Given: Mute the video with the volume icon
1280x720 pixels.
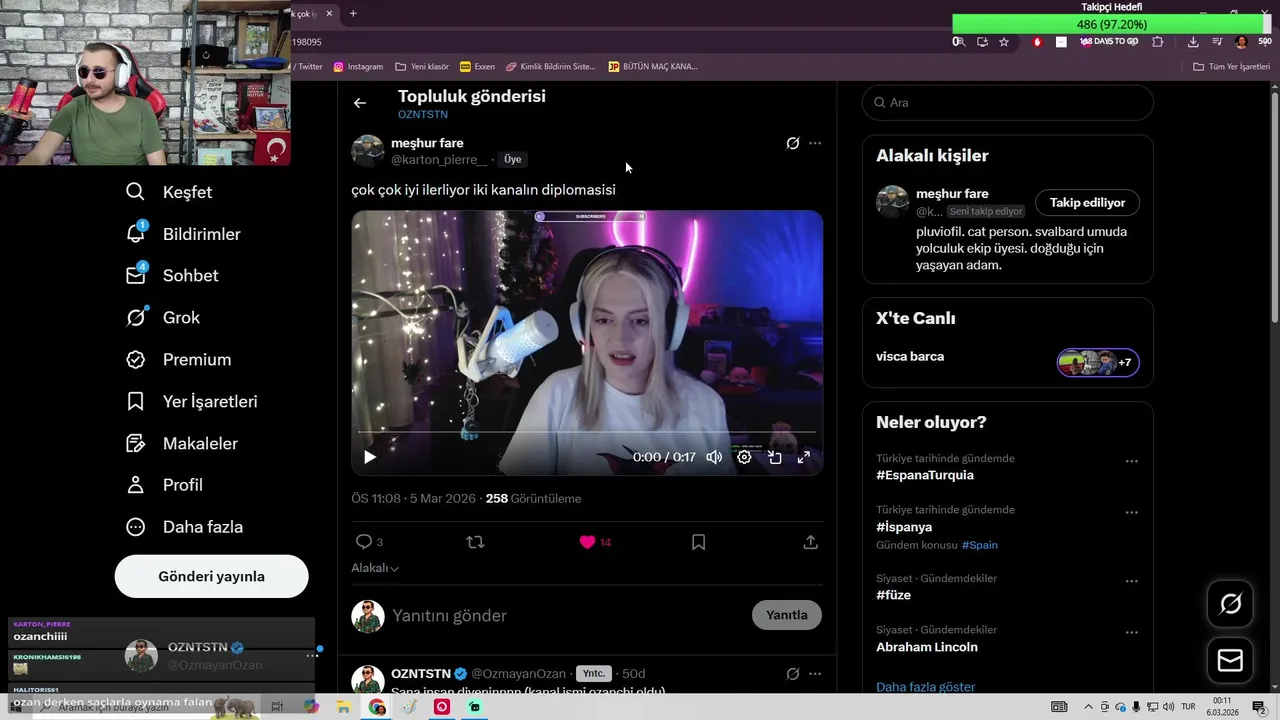Looking at the screenshot, I should pos(714,457).
